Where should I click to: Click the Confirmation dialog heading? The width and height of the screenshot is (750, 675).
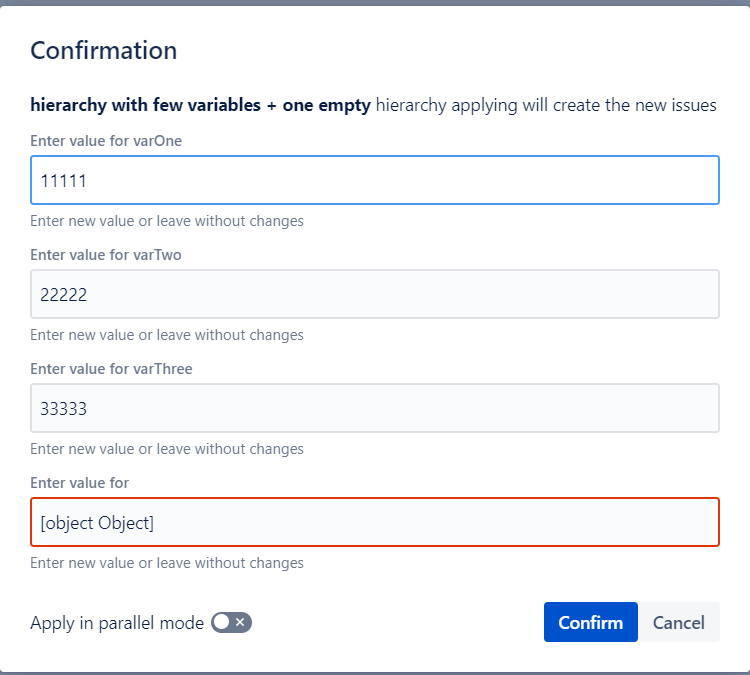(x=103, y=51)
